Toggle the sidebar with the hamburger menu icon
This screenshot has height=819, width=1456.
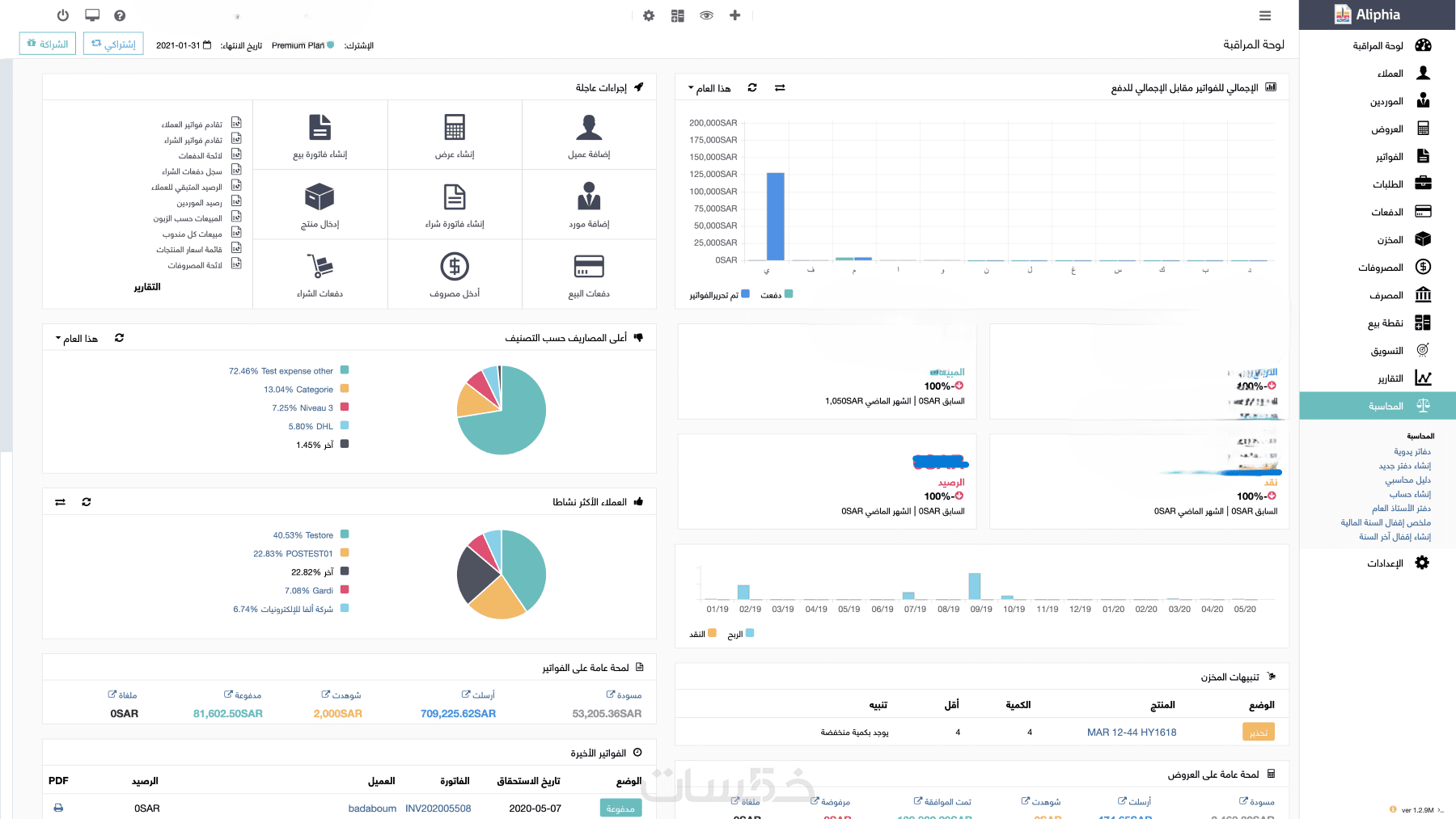1265,15
